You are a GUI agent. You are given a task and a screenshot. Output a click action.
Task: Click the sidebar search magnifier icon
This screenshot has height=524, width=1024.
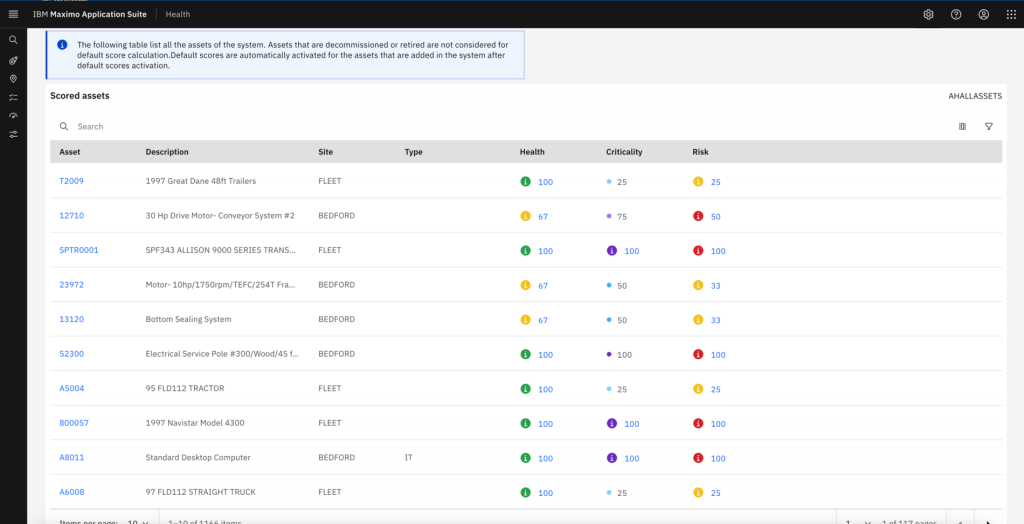pyautogui.click(x=13, y=40)
